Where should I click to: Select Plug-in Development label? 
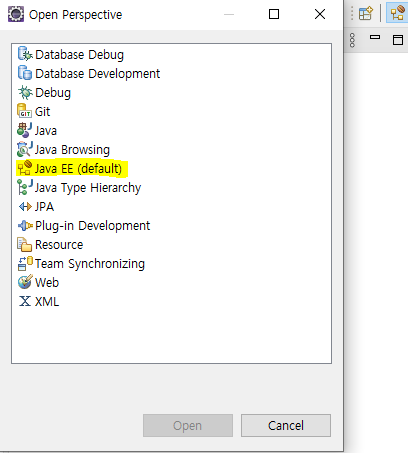point(92,226)
